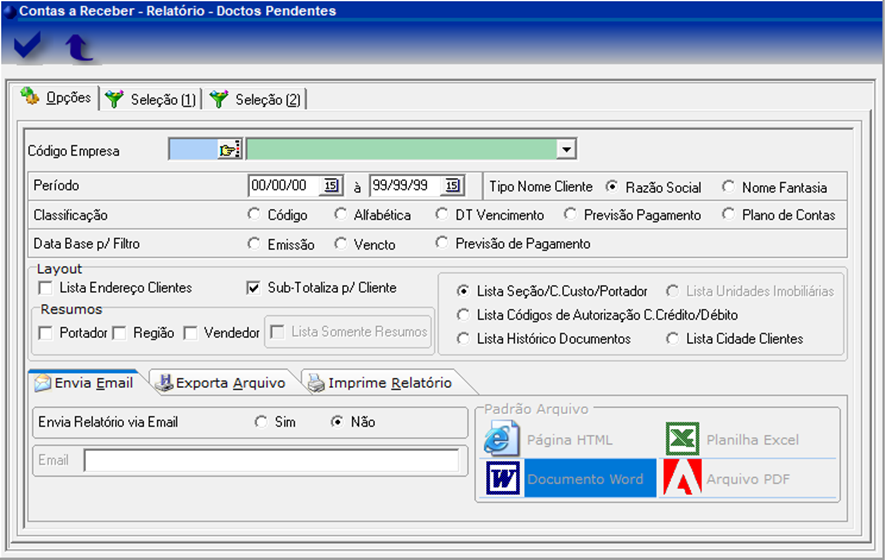Open the company code lookup icon
886x560 pixels.
tap(231, 150)
